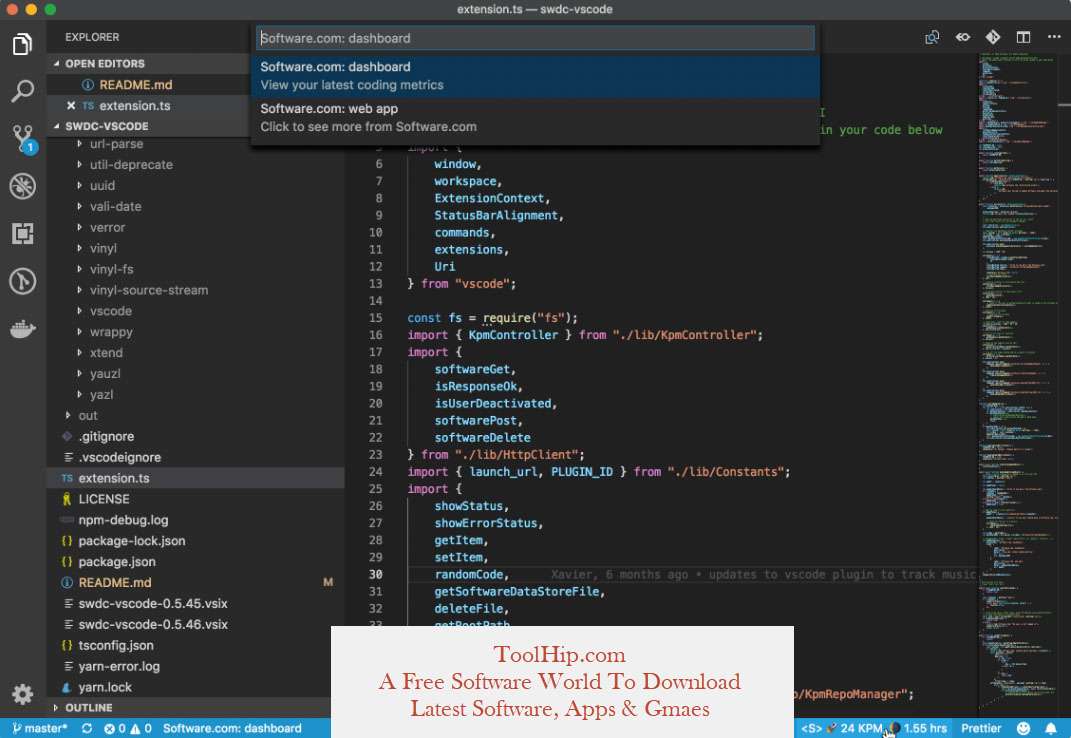Open the Search view in the activity bar
The width and height of the screenshot is (1071, 738).
22,91
